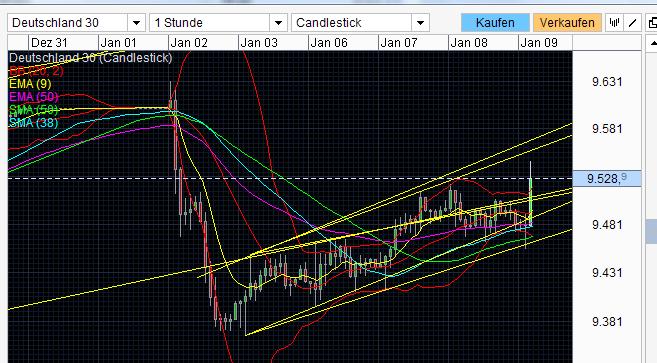The width and height of the screenshot is (657, 363).
Task: Click the Jan 08 date header
Action: coord(469,43)
